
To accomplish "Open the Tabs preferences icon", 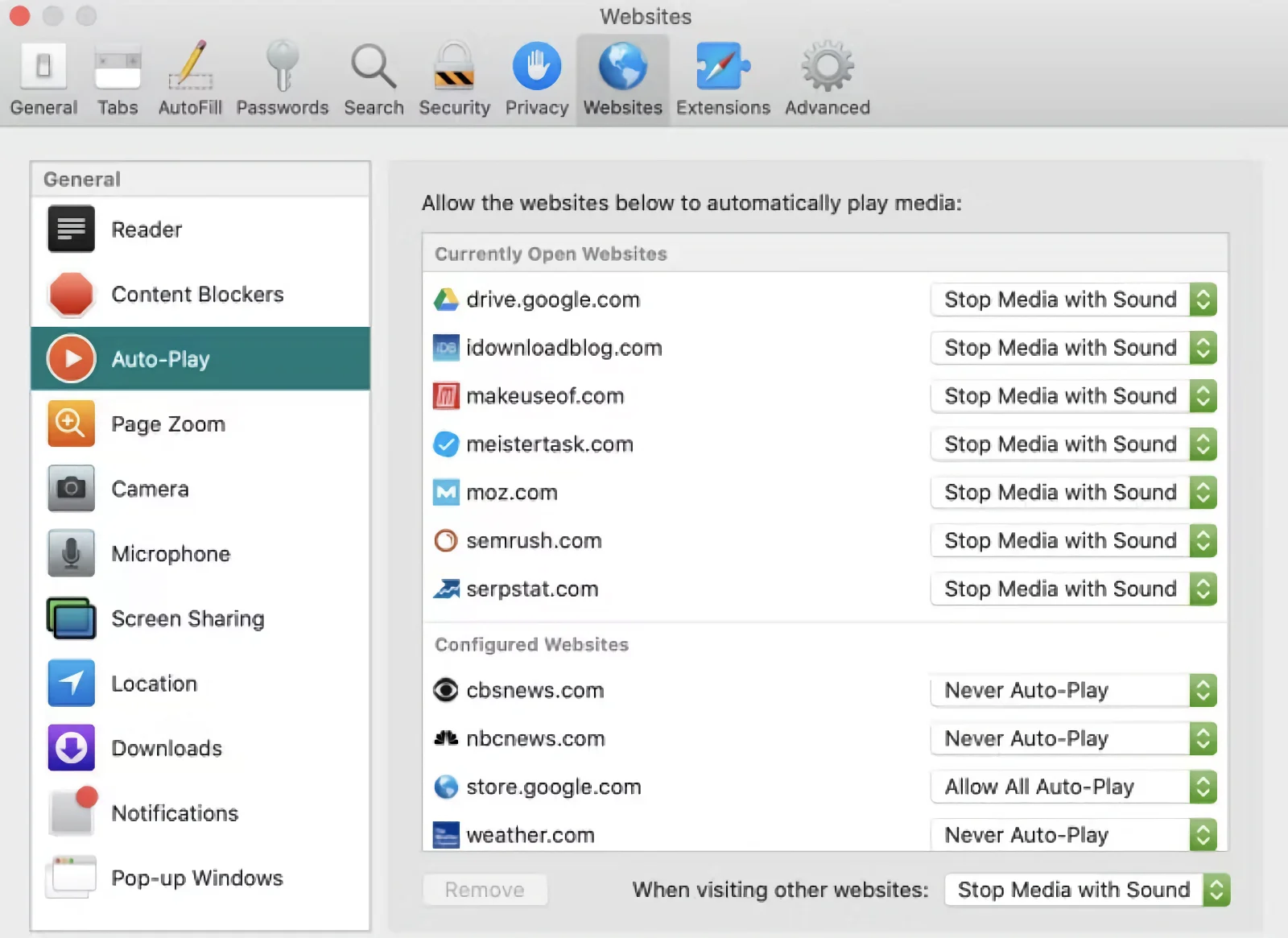I will pos(118,68).
